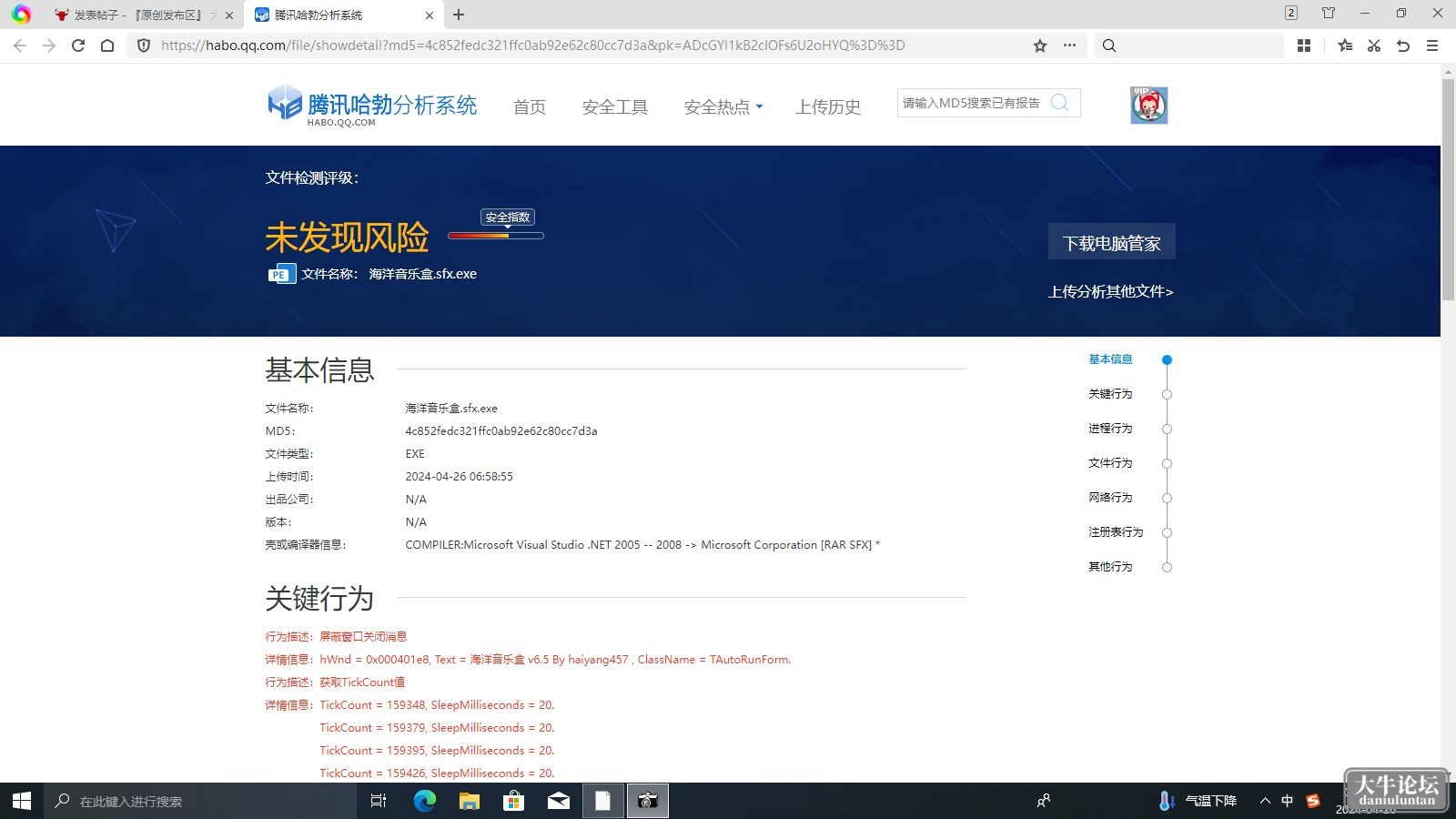Image resolution: width=1456 pixels, height=819 pixels.
Task: Jump to 注册表行为 section in side navigation
Action: (1116, 532)
